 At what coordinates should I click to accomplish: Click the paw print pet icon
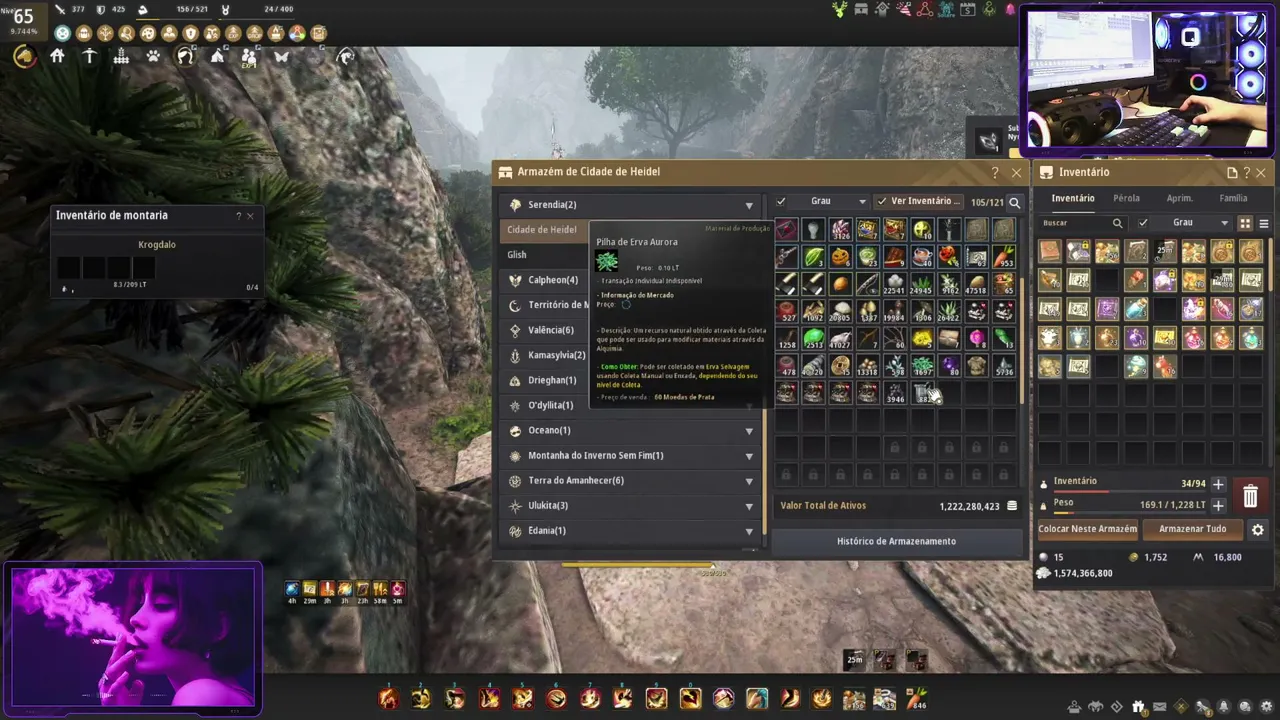tap(153, 57)
